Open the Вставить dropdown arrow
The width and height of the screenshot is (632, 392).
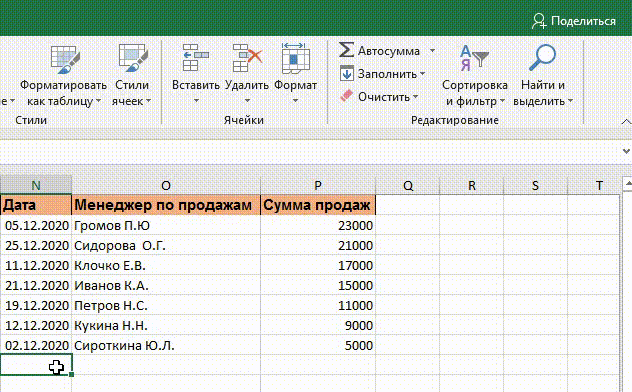[x=196, y=101]
